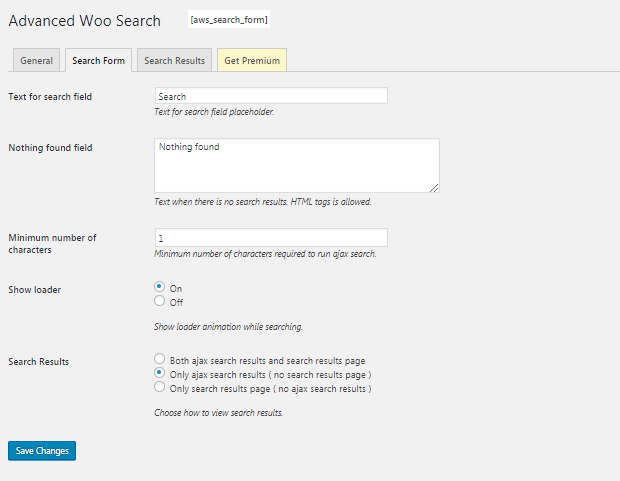The width and height of the screenshot is (620, 481).
Task: Open the Search Results tab
Action: click(x=174, y=60)
